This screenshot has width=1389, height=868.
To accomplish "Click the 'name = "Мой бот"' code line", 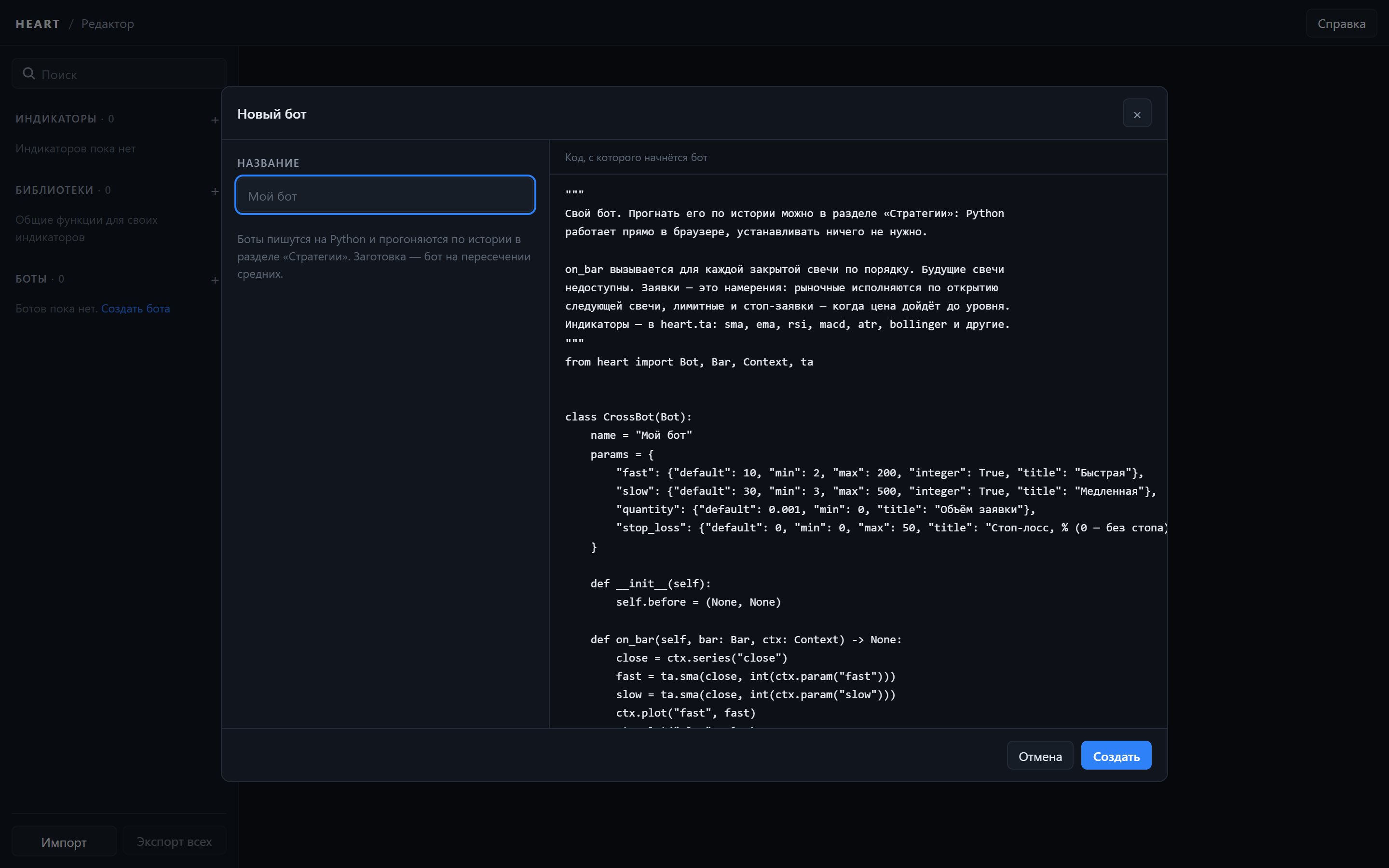I will coord(641,435).
